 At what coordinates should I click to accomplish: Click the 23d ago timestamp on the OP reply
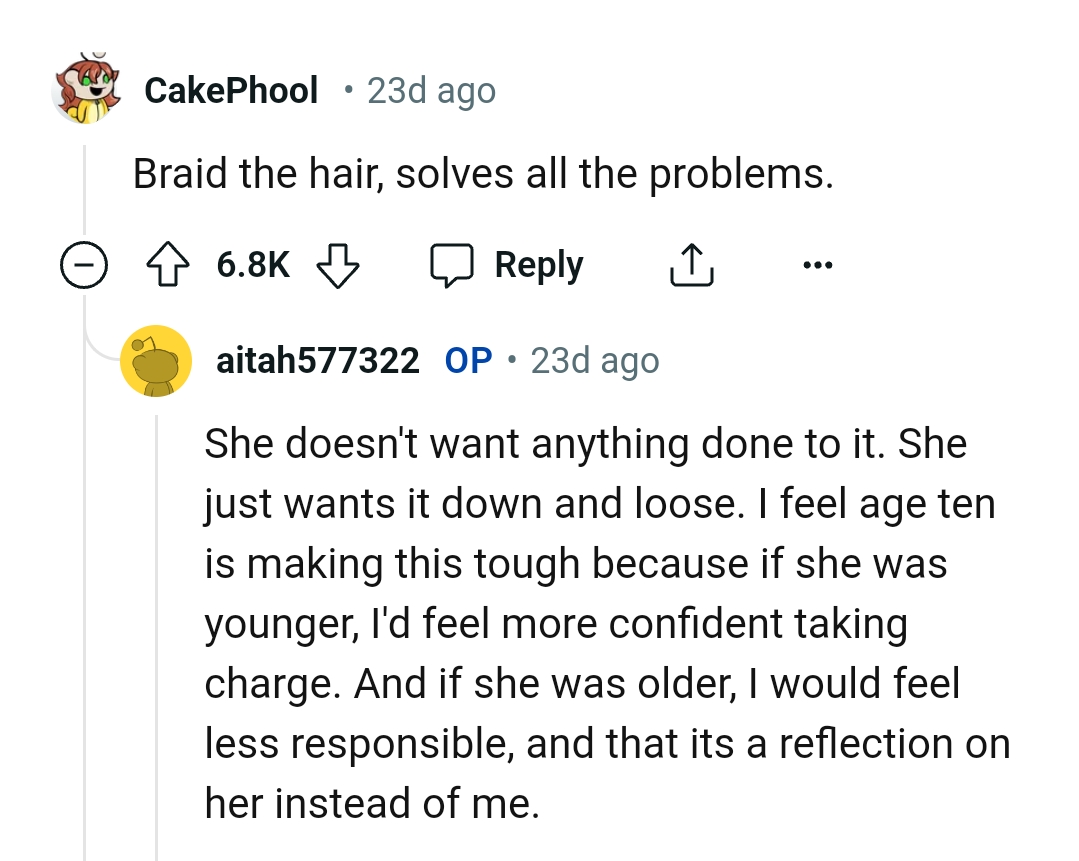coord(594,360)
